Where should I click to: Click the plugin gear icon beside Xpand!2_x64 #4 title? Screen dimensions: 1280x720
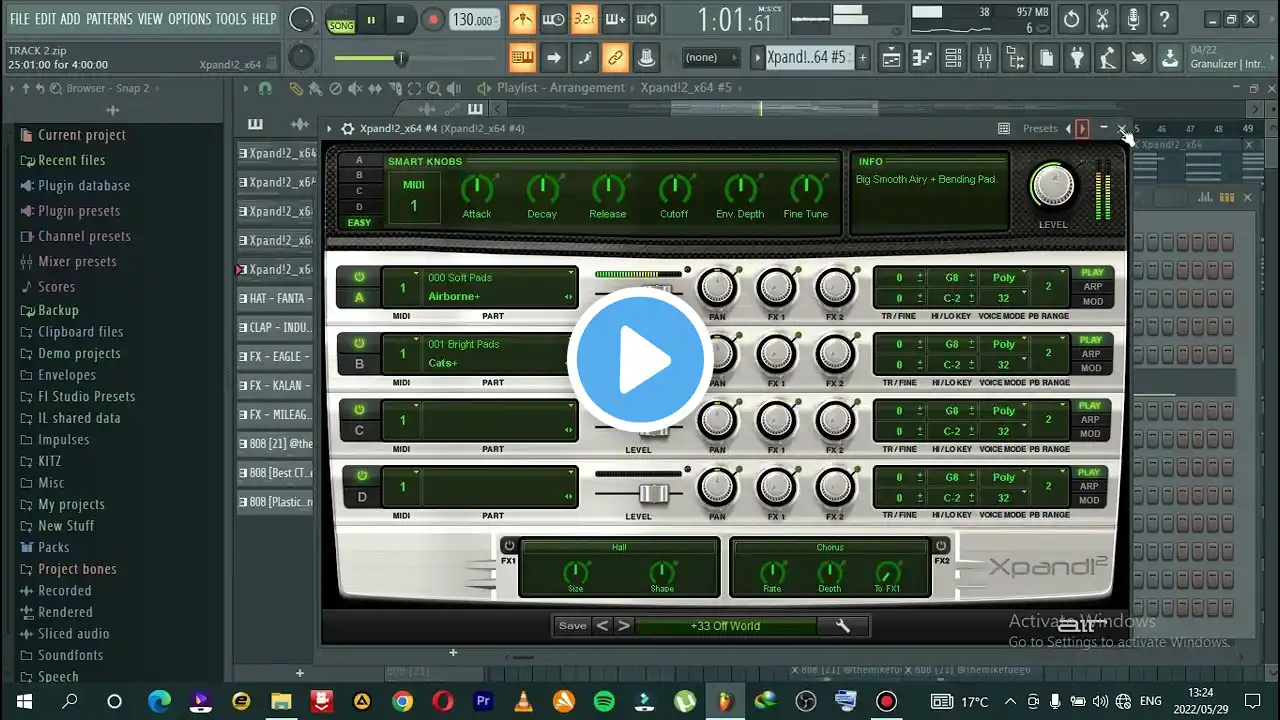[347, 129]
